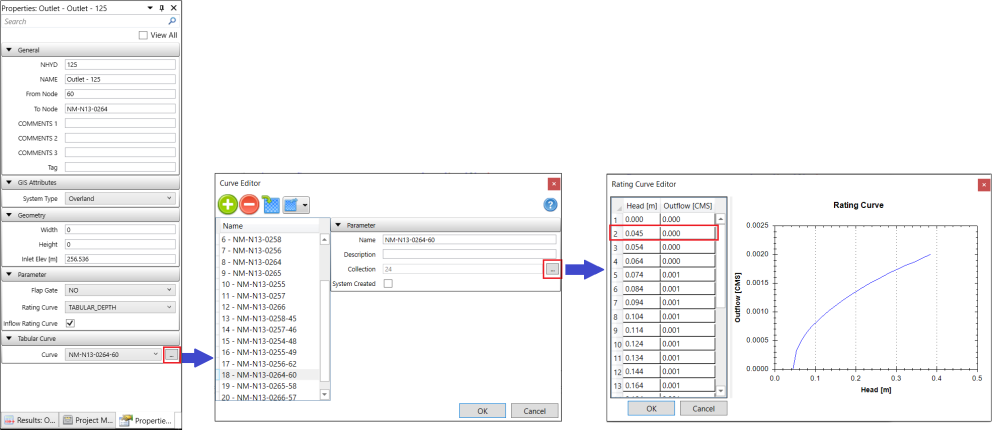The height and width of the screenshot is (430, 1000).
Task: Click the import curve grid icon
Action: pos(271,205)
